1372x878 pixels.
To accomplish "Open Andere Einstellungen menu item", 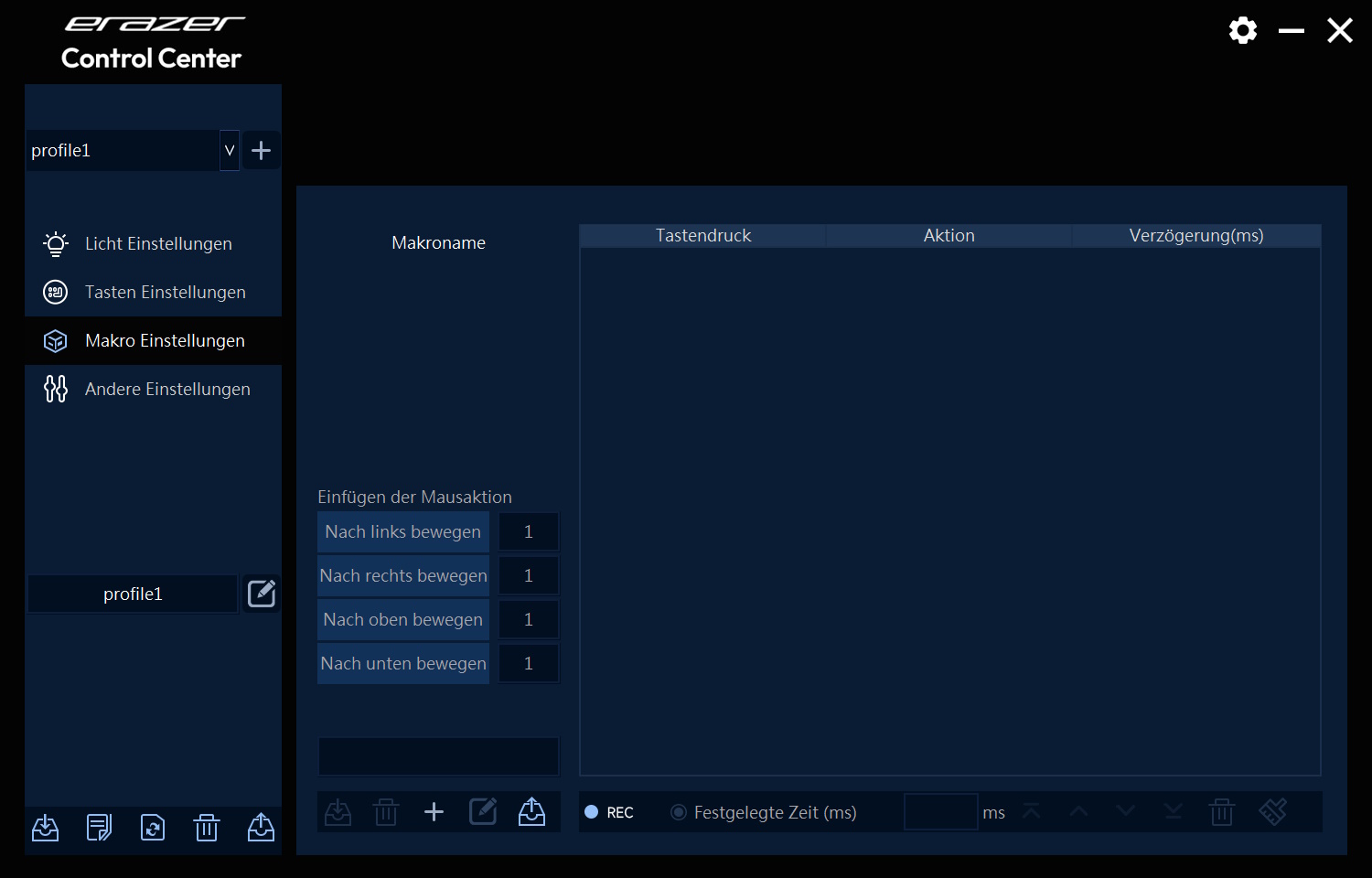I will coord(167,390).
